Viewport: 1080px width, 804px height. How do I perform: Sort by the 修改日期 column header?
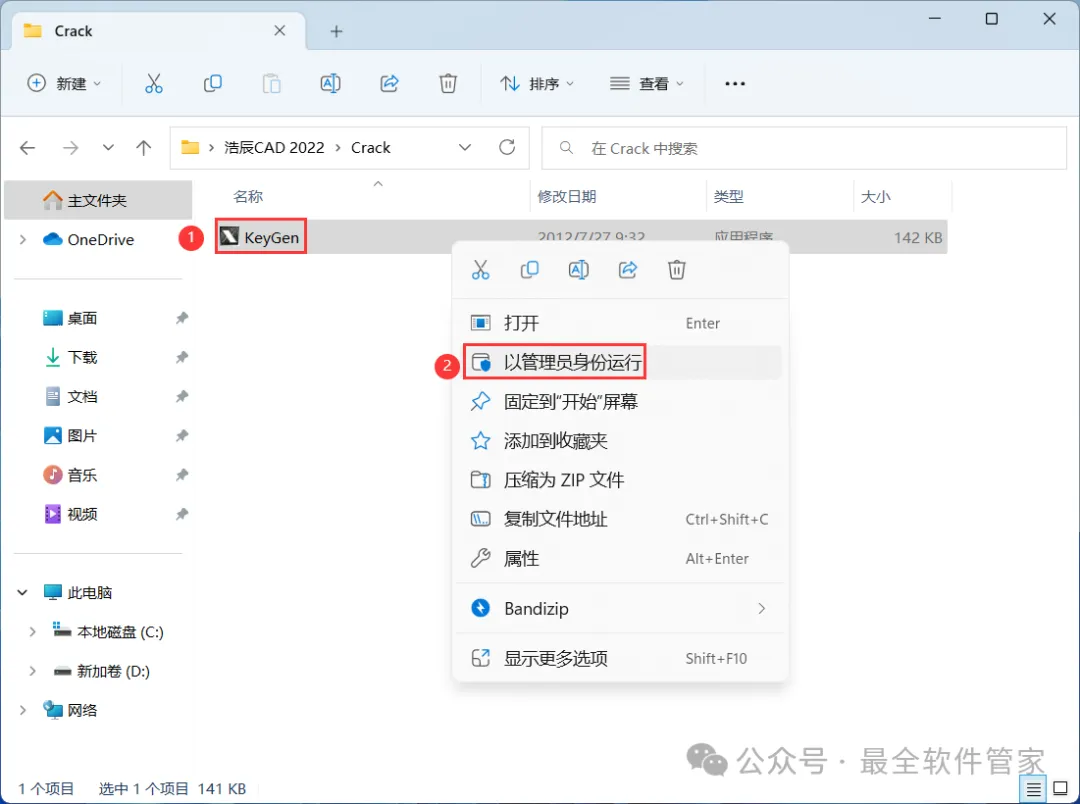click(x=566, y=196)
